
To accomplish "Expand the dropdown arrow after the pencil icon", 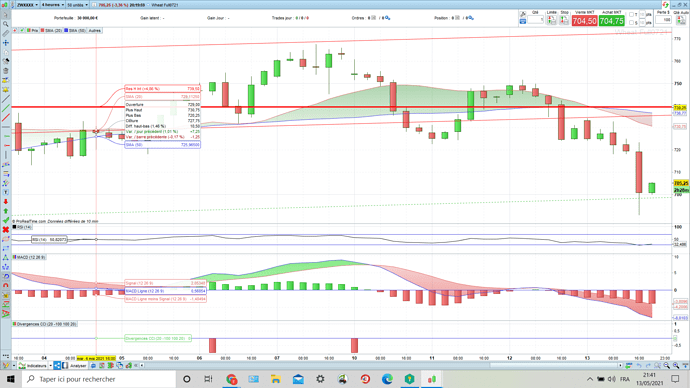I will click(x=14, y=366).
